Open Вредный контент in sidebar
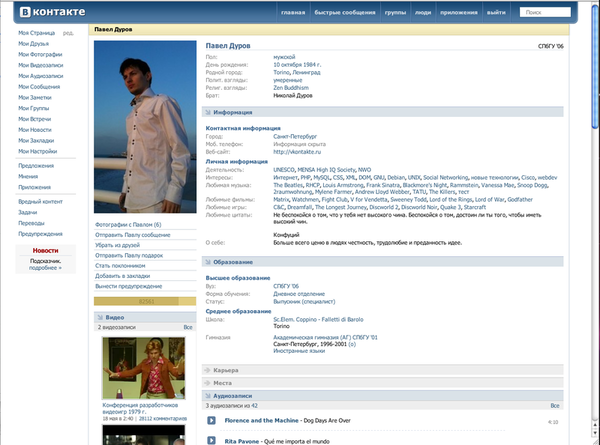 (40, 201)
